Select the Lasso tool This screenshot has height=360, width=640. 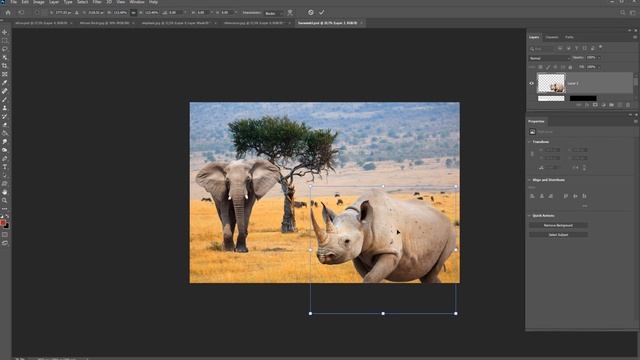(x=4, y=49)
